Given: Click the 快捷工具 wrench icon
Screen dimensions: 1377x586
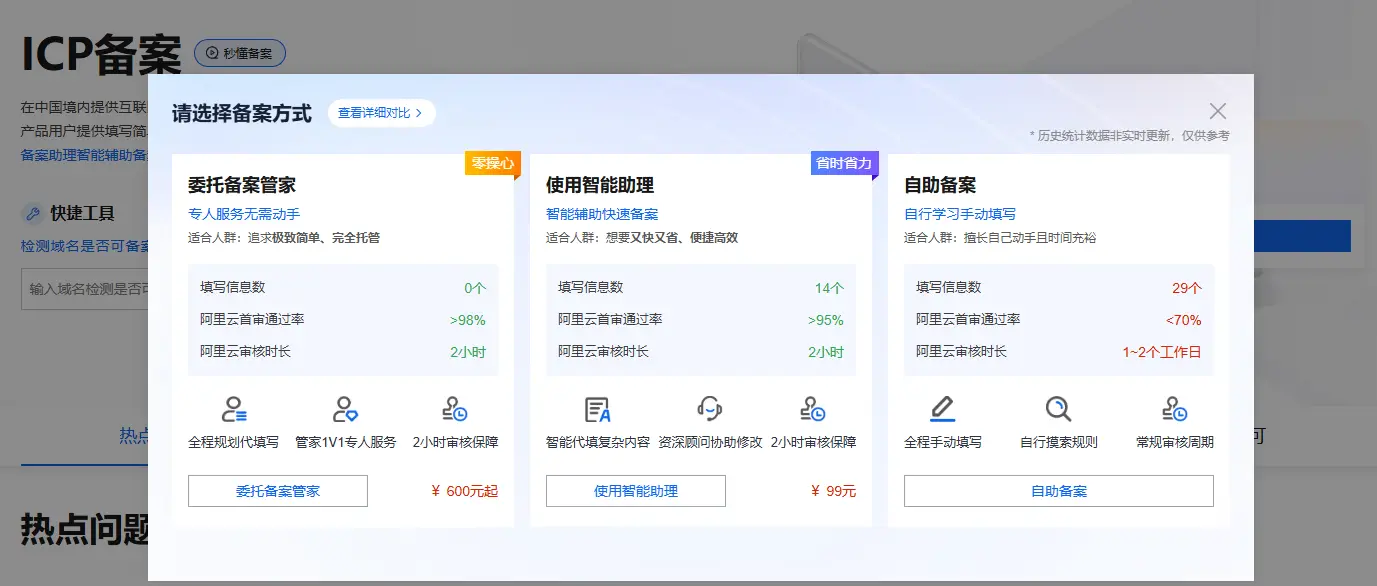Looking at the screenshot, I should 32,213.
